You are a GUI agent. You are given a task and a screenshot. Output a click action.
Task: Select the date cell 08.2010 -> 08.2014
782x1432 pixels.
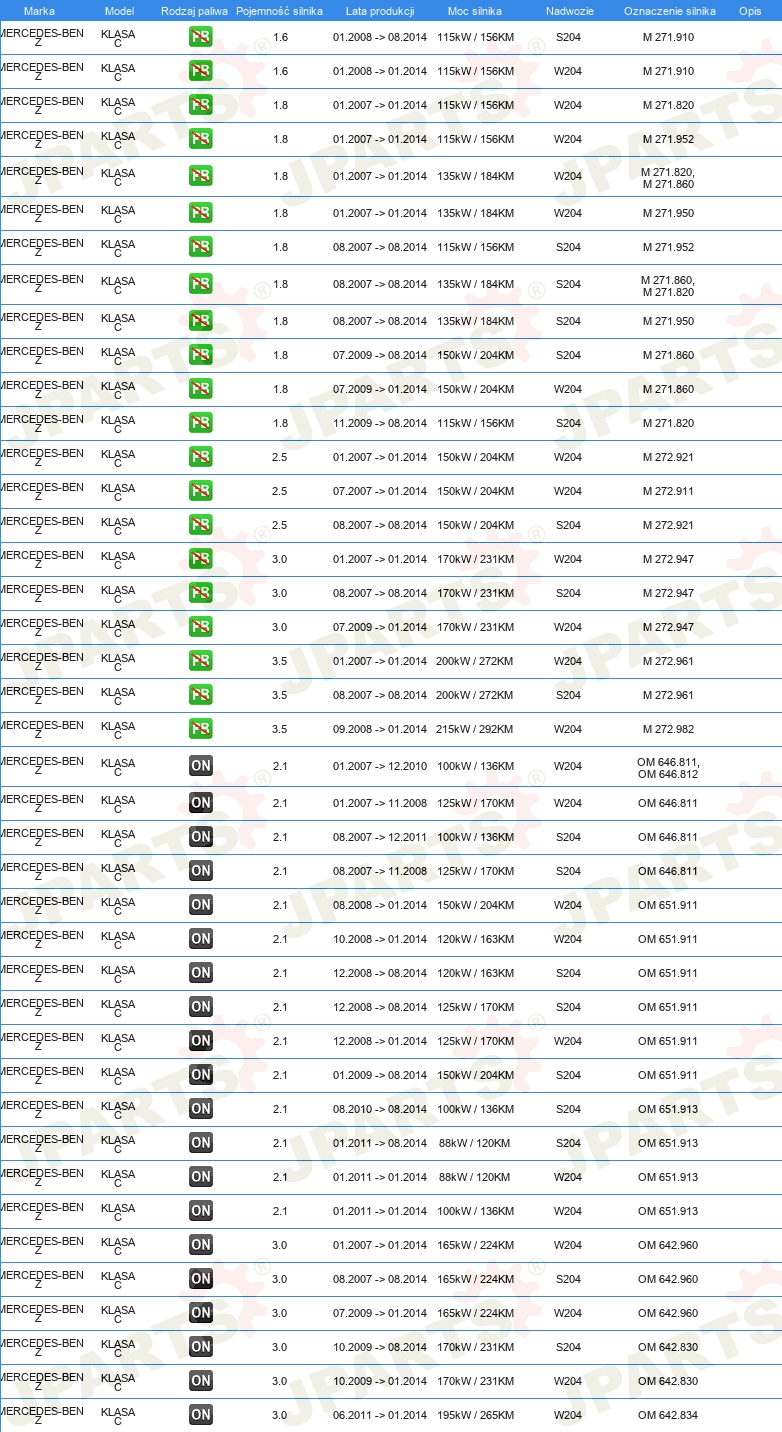(380, 1109)
